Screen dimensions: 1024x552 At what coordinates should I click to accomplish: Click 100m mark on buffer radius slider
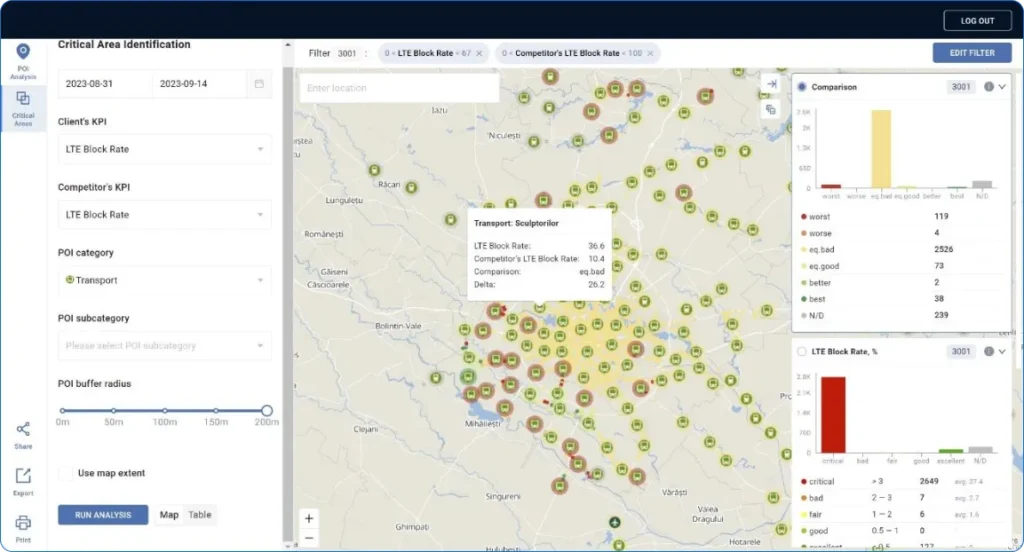click(164, 411)
